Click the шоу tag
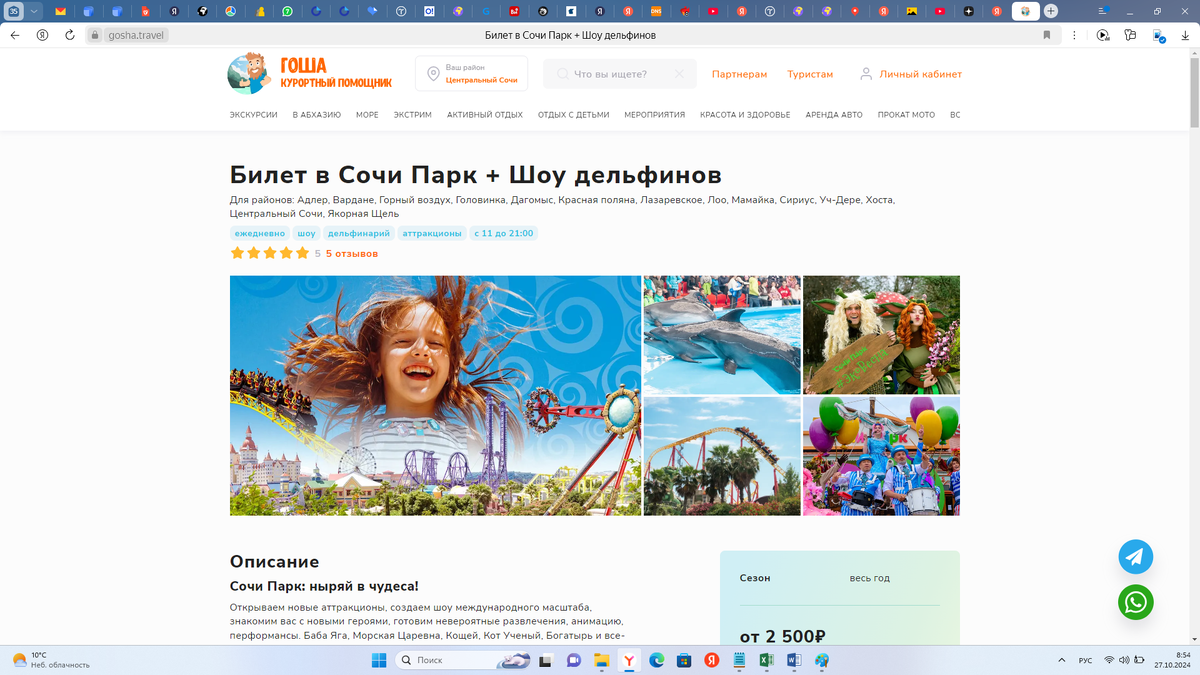Image resolution: width=1200 pixels, height=675 pixels. tap(306, 233)
